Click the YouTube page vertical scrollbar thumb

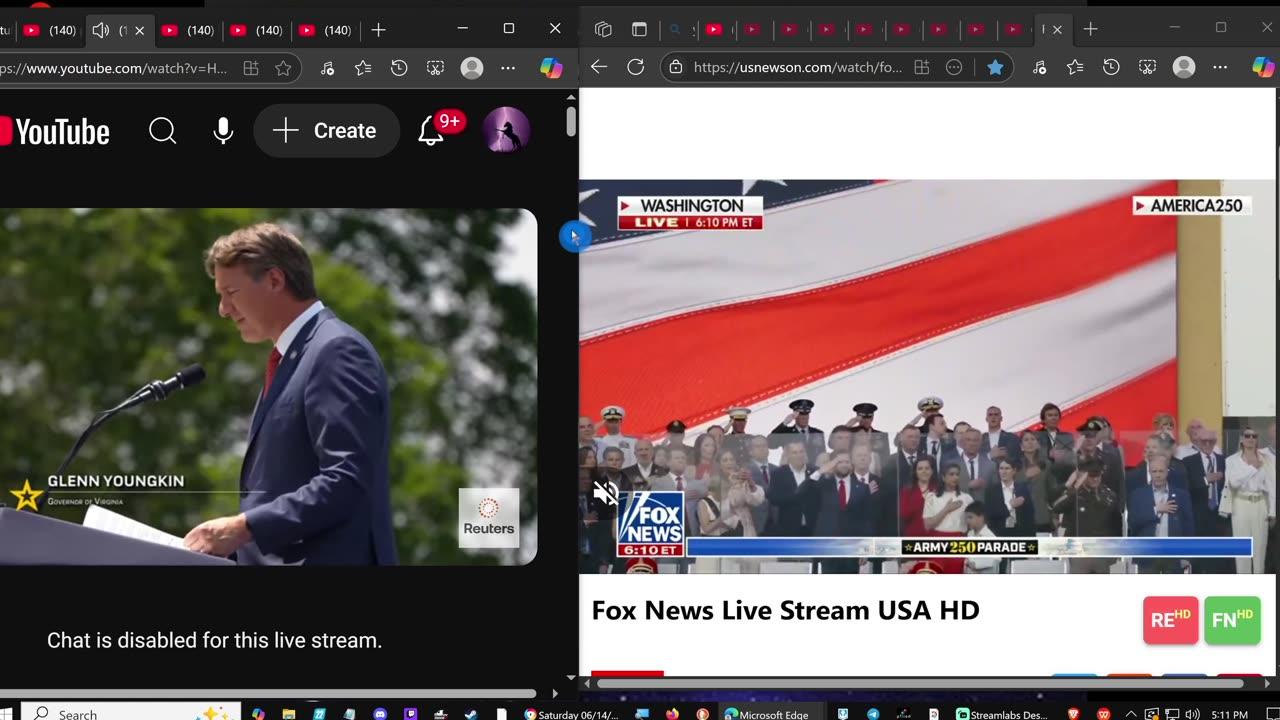[571, 121]
